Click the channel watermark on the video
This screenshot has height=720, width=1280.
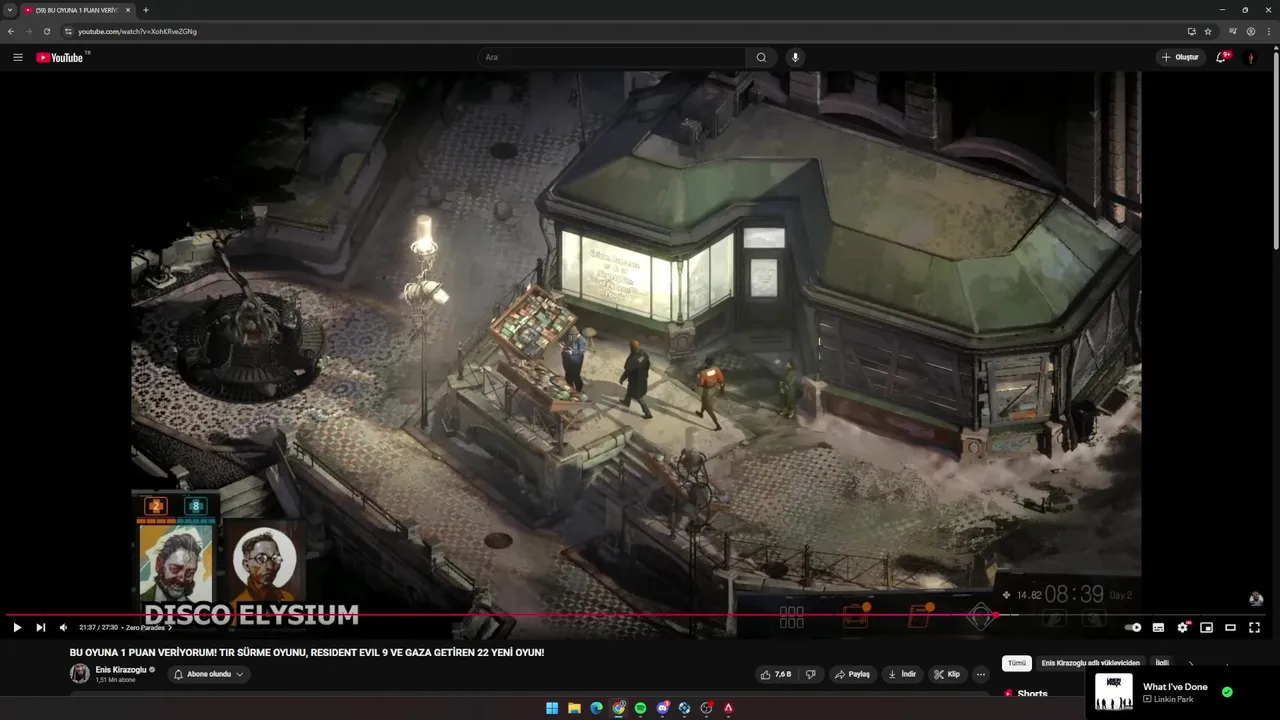pos(1256,598)
